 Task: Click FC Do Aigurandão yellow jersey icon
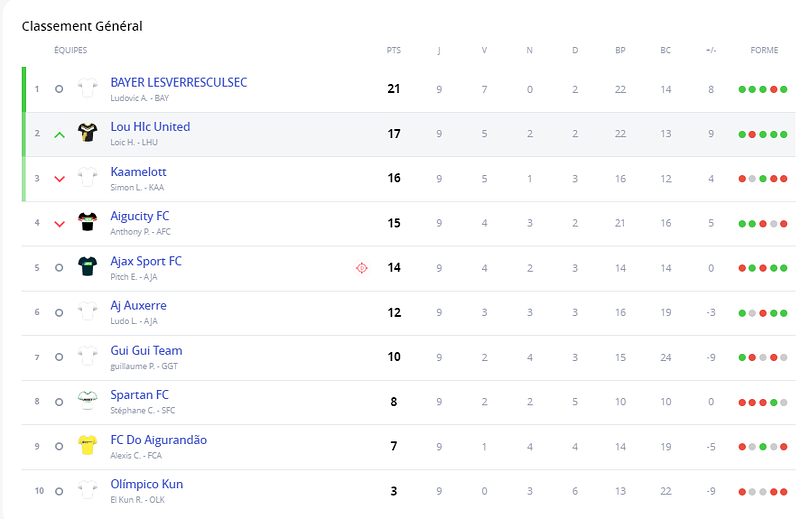(x=87, y=445)
